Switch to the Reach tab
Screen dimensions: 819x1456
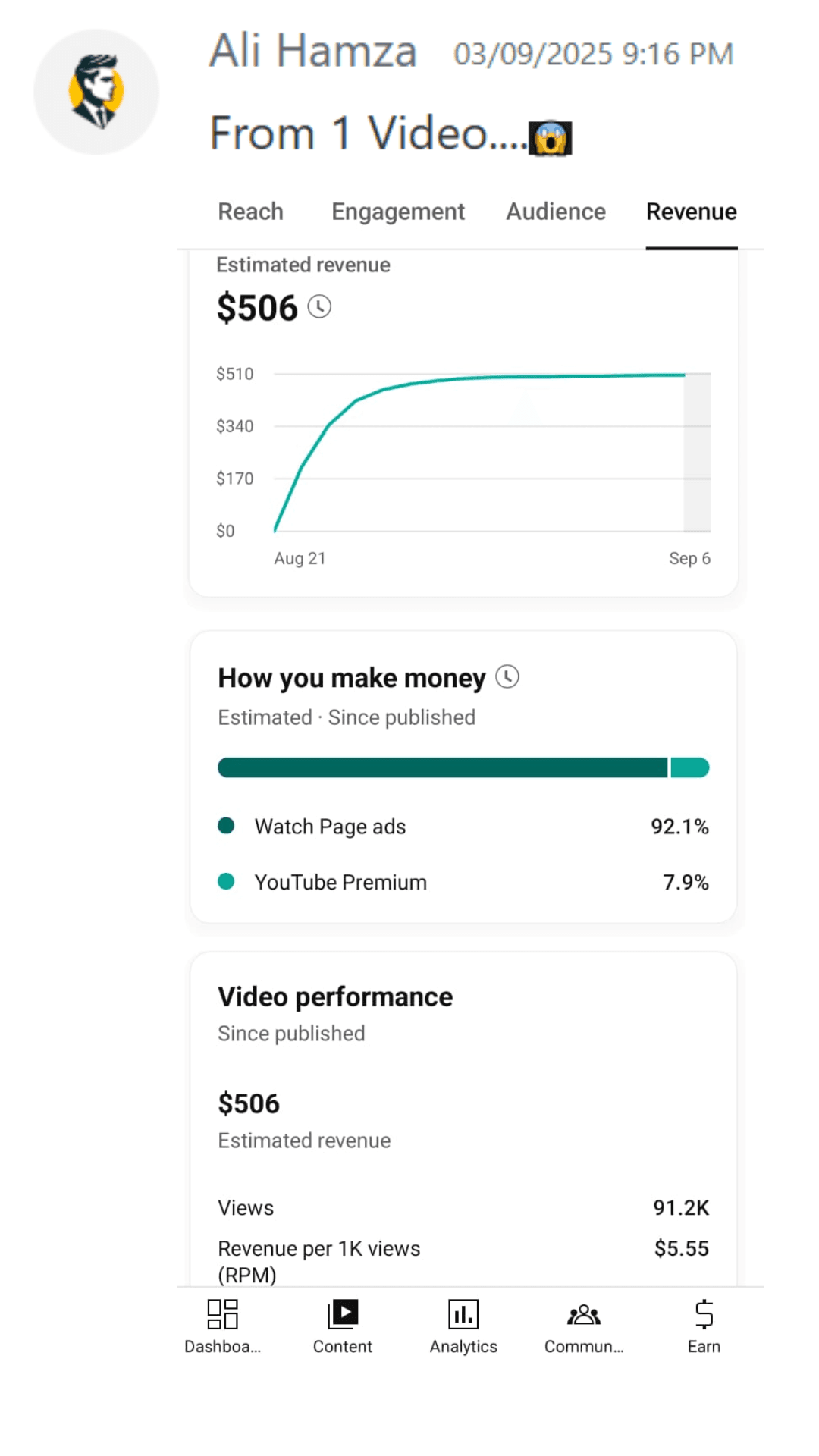(x=250, y=212)
